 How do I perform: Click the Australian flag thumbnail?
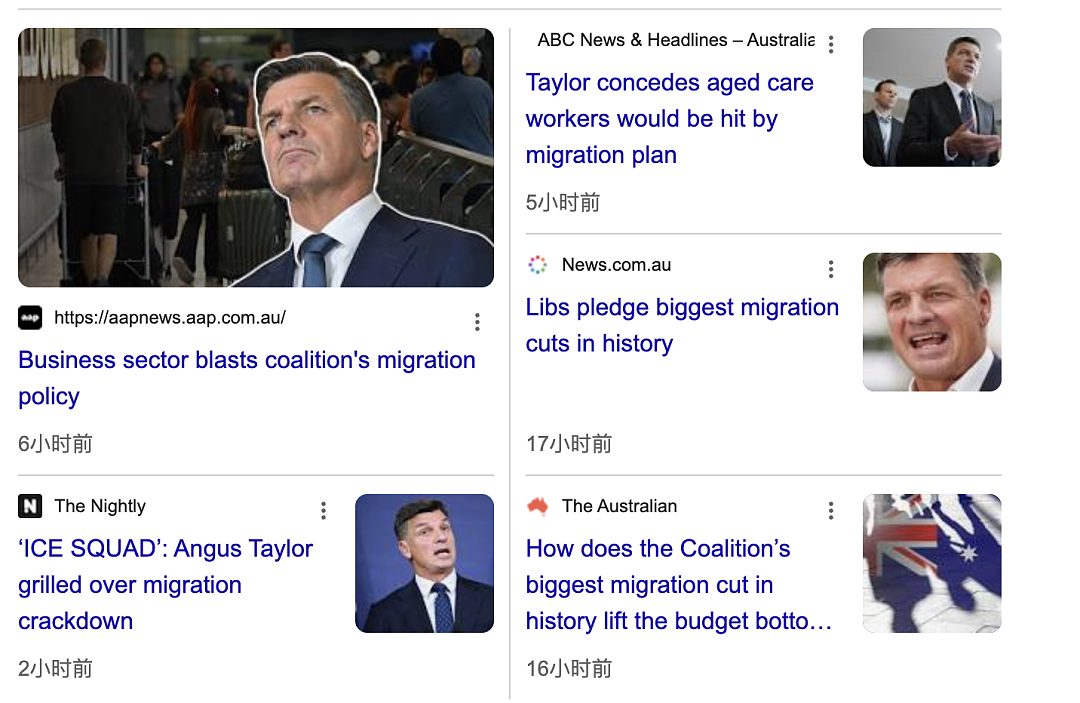(x=932, y=563)
